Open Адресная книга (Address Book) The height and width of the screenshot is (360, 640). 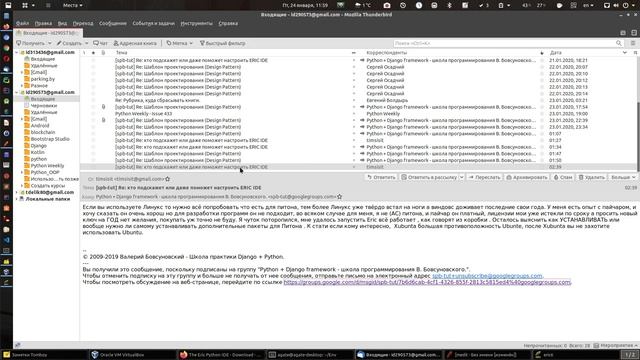coord(135,43)
